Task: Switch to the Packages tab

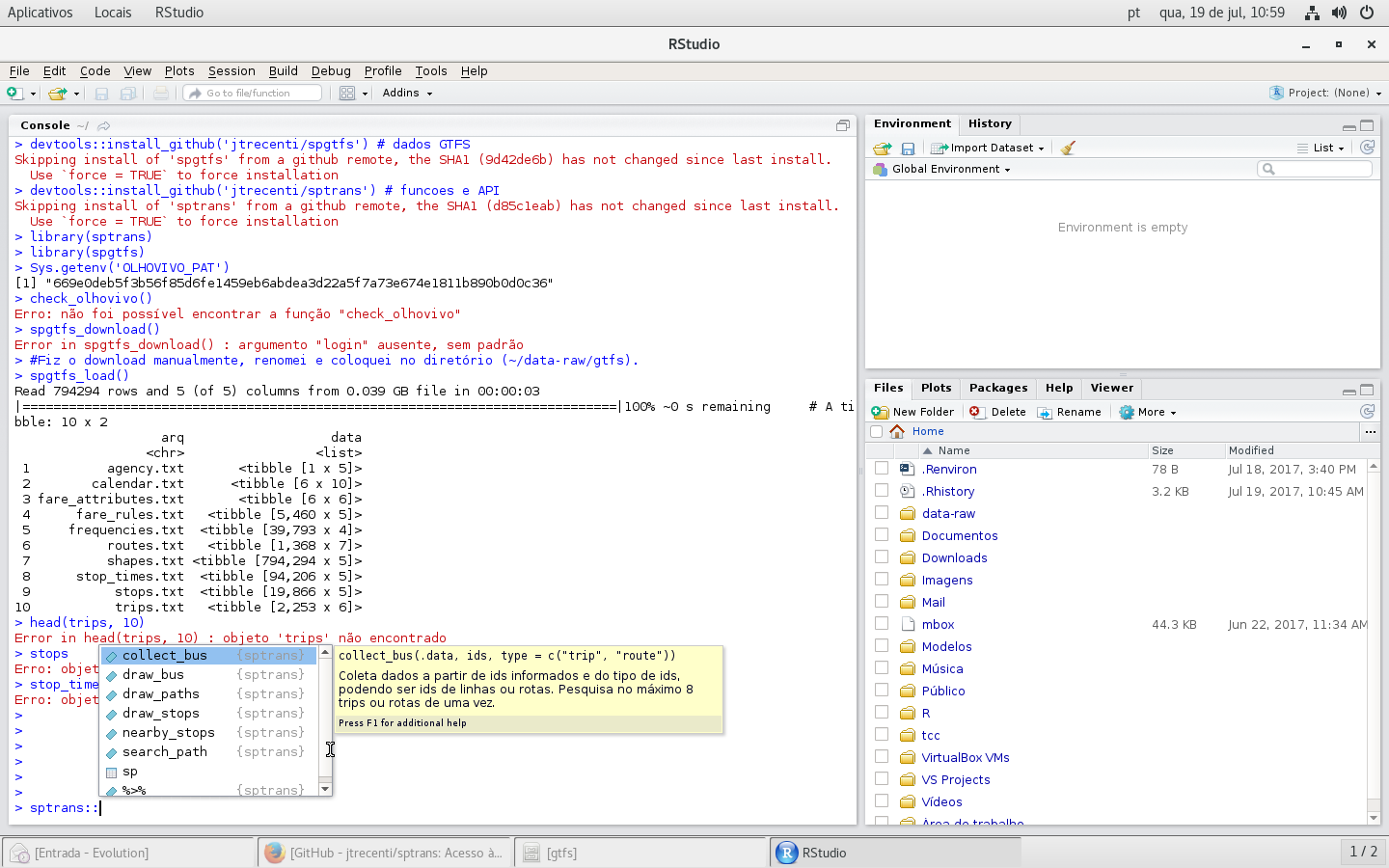Action: point(998,388)
